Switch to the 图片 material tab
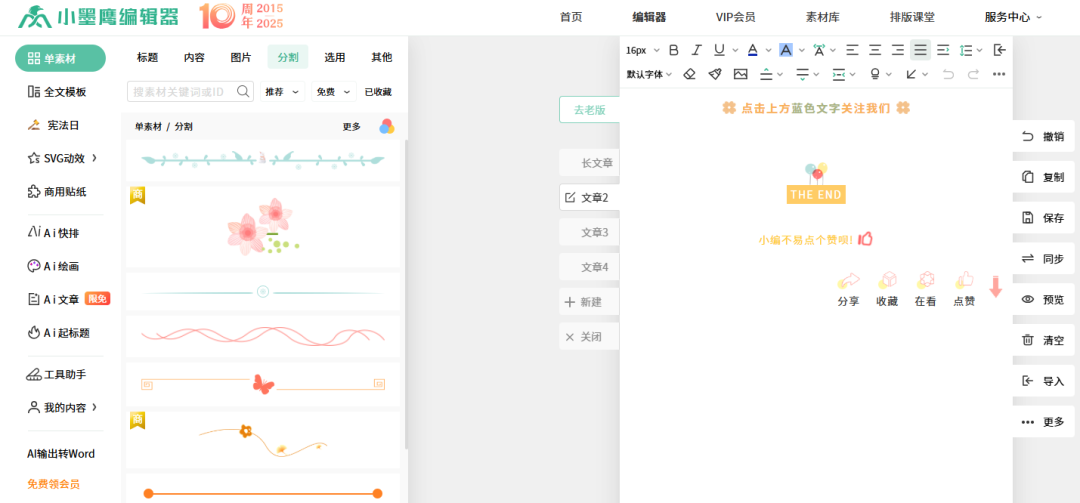Viewport: 1080px width, 503px height. pyautogui.click(x=241, y=57)
